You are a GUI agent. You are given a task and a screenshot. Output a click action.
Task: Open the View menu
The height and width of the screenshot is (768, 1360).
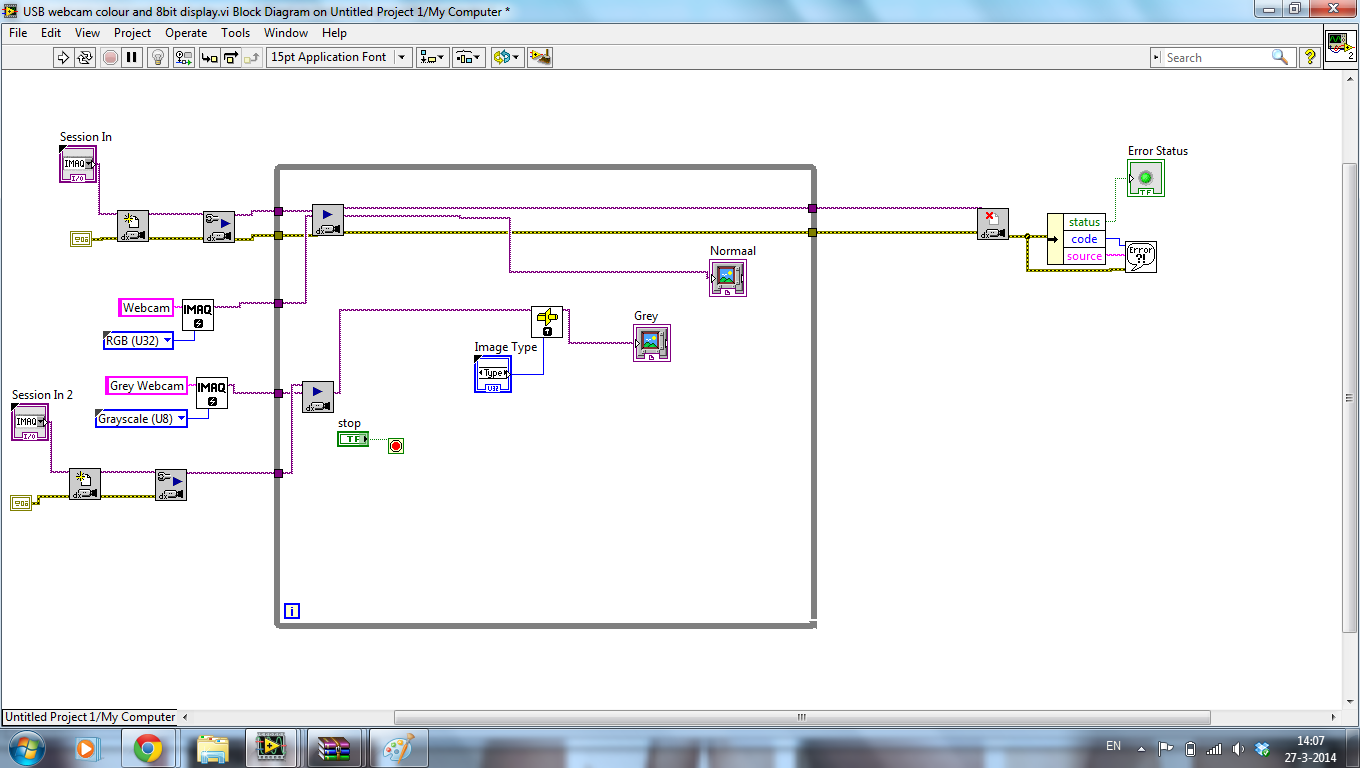(x=87, y=33)
